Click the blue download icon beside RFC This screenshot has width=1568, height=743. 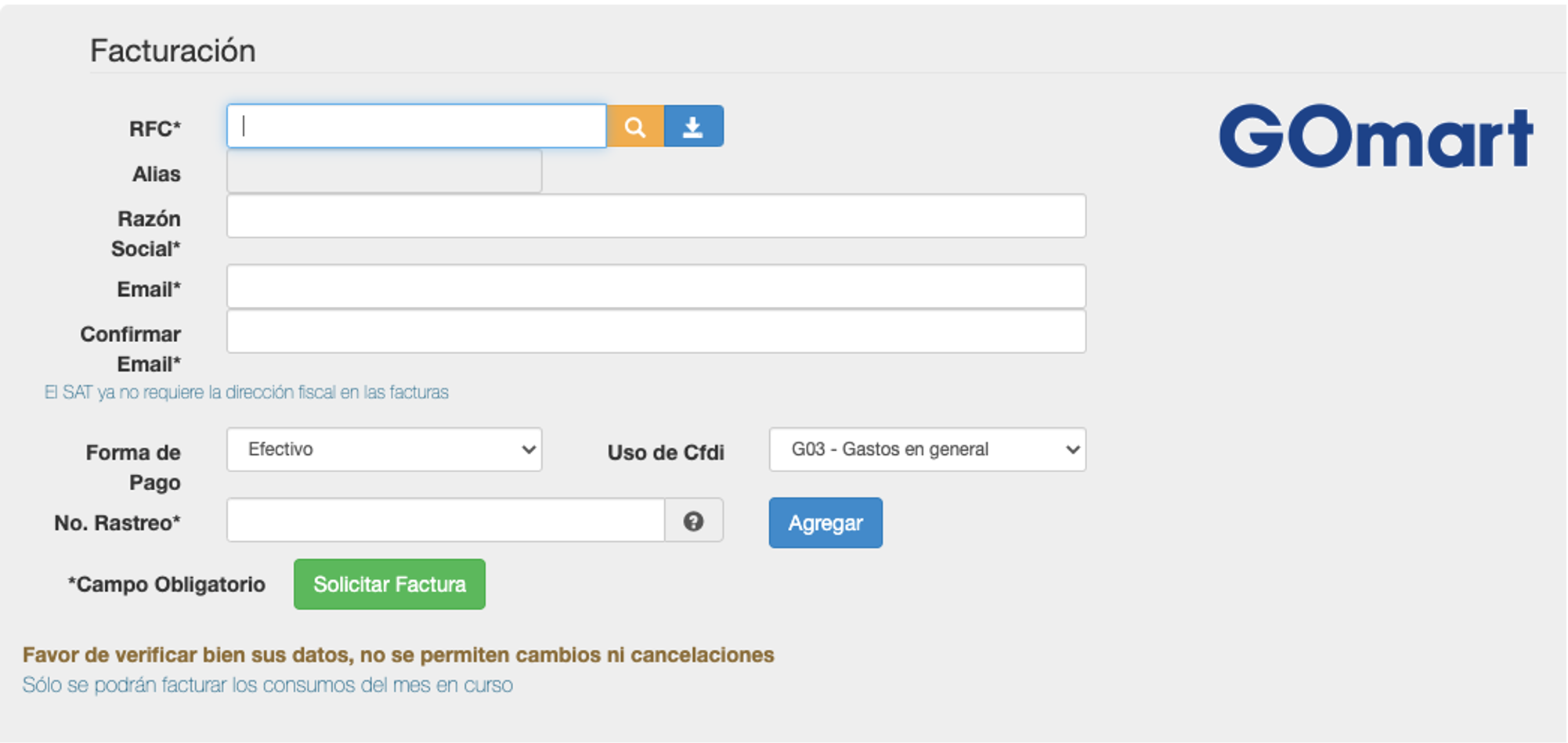tap(693, 127)
